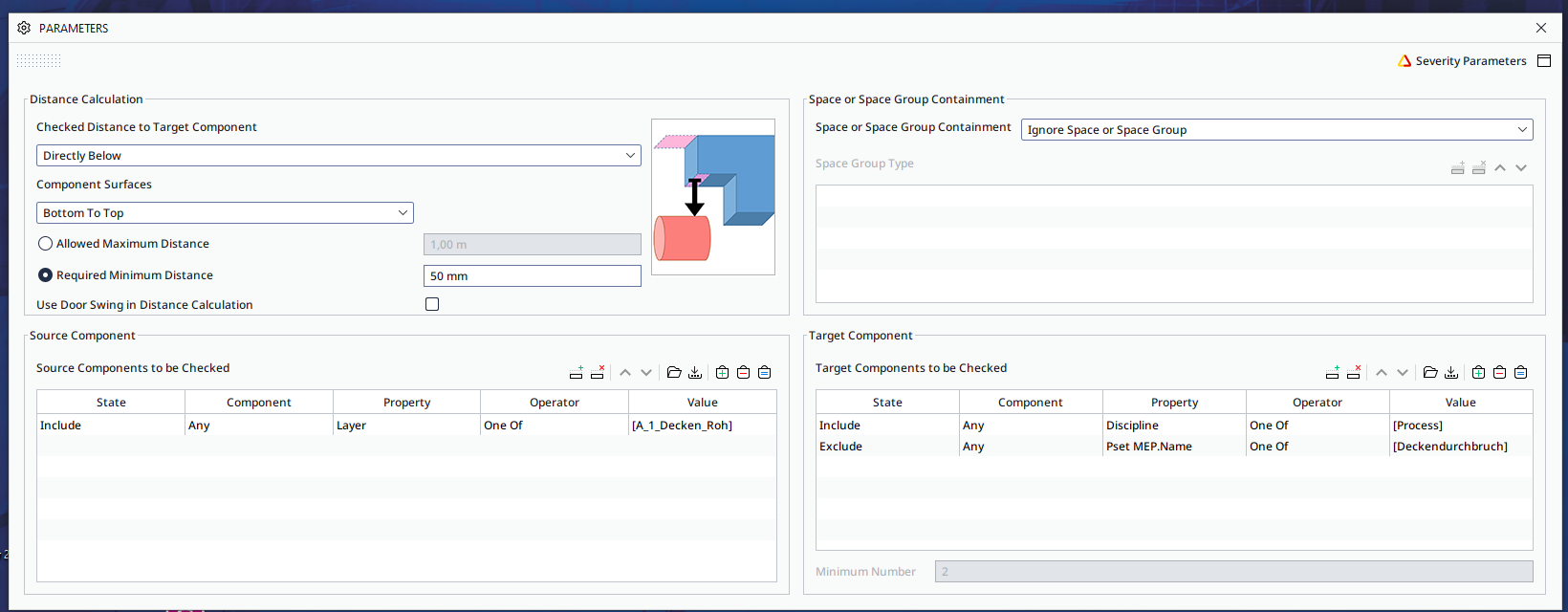Image resolution: width=1568 pixels, height=612 pixels.
Task: Select Target table Operator column header
Action: tap(1318, 402)
